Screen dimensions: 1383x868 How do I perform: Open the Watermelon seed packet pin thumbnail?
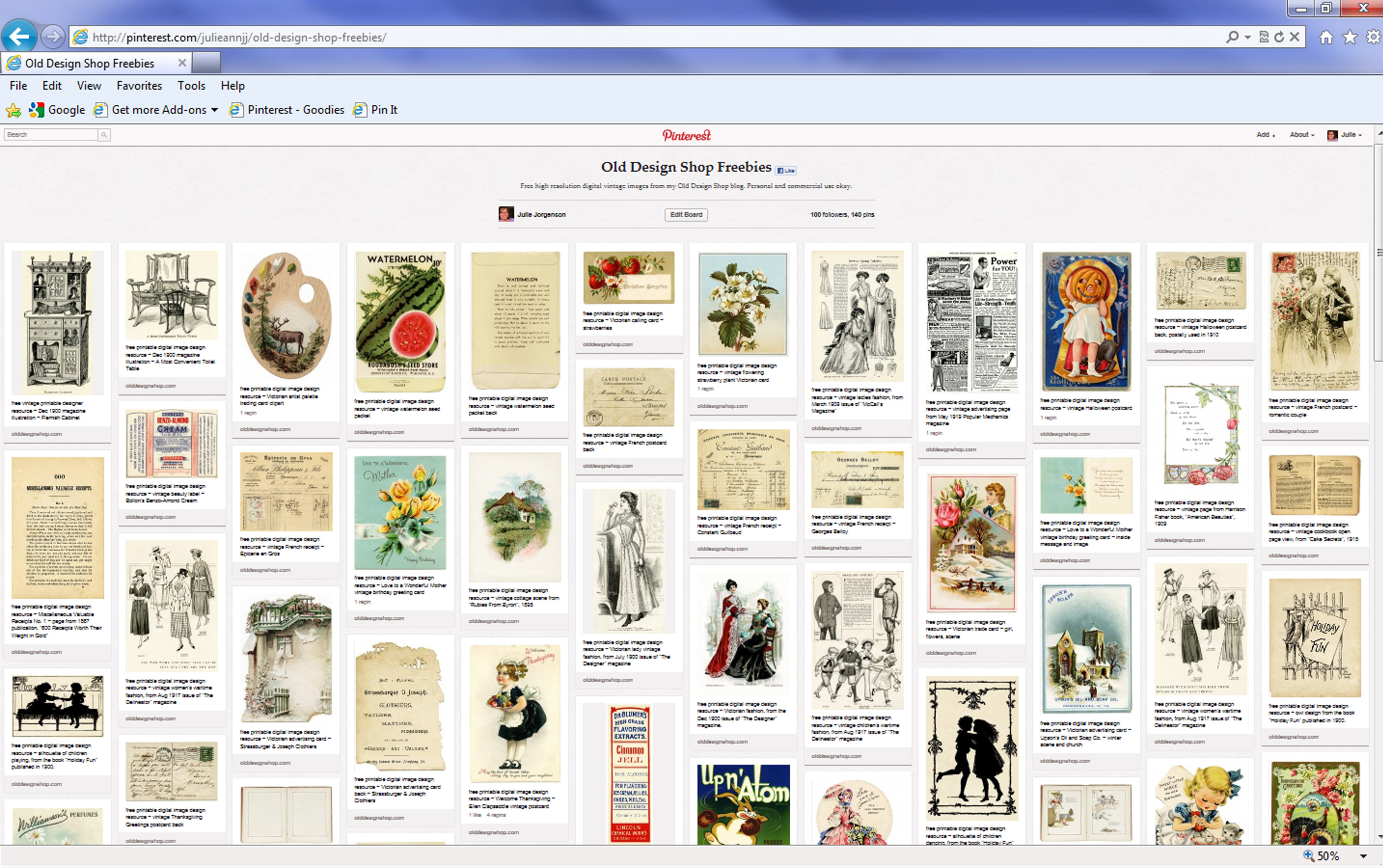coord(400,322)
